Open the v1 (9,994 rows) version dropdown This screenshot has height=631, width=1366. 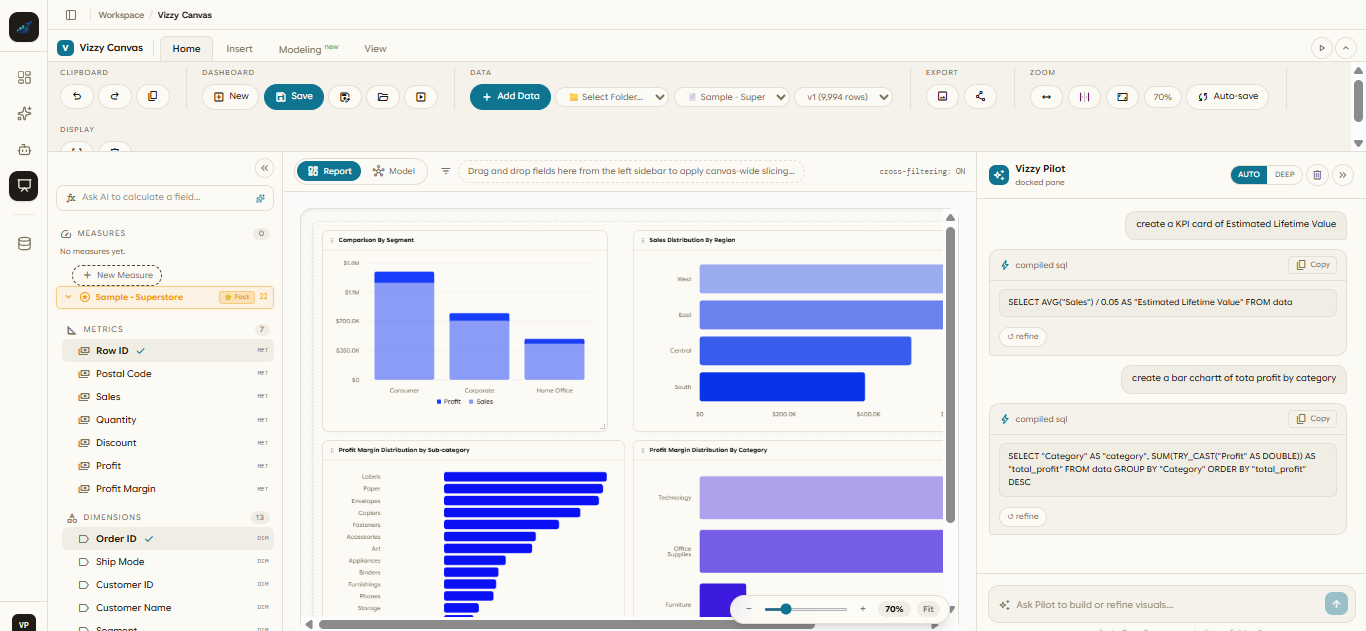coord(844,97)
